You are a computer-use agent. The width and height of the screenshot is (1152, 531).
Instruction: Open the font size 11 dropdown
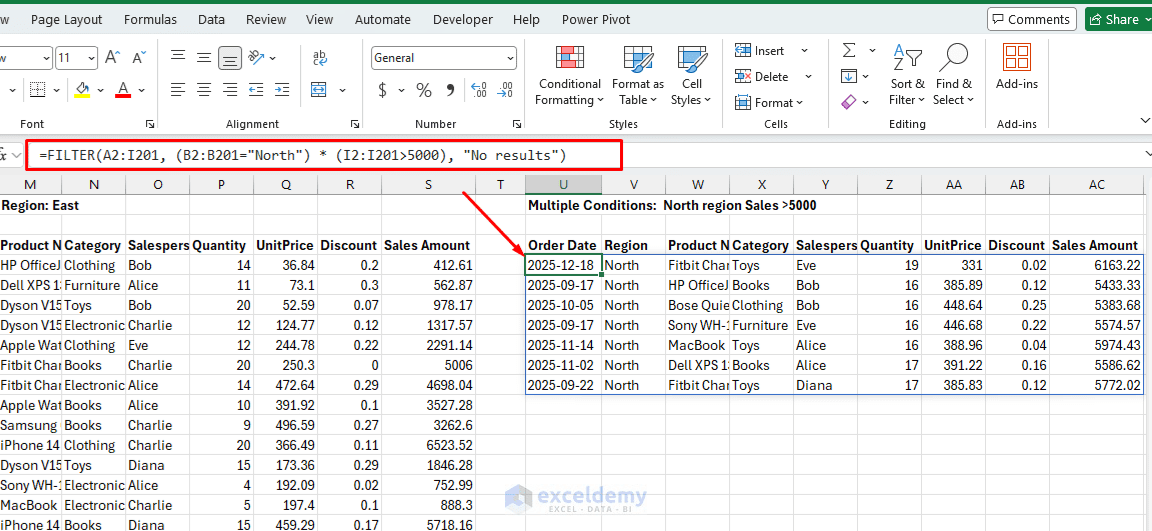click(92, 57)
